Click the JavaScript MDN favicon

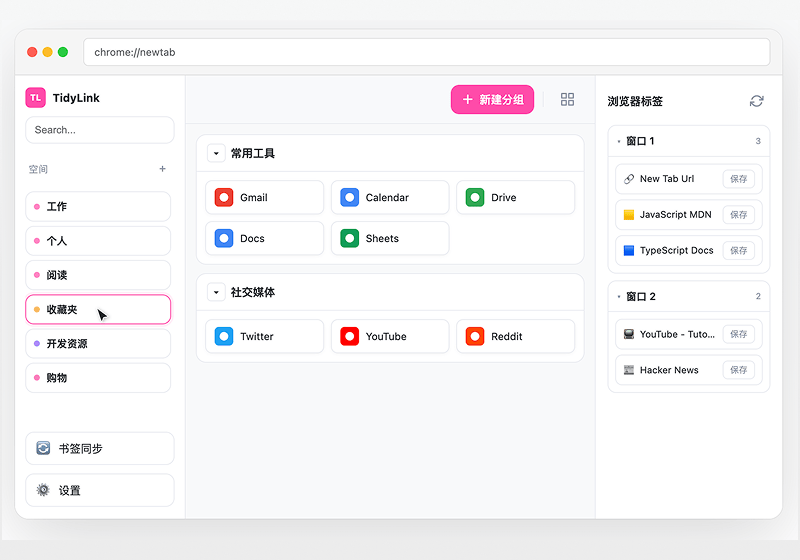coord(629,215)
